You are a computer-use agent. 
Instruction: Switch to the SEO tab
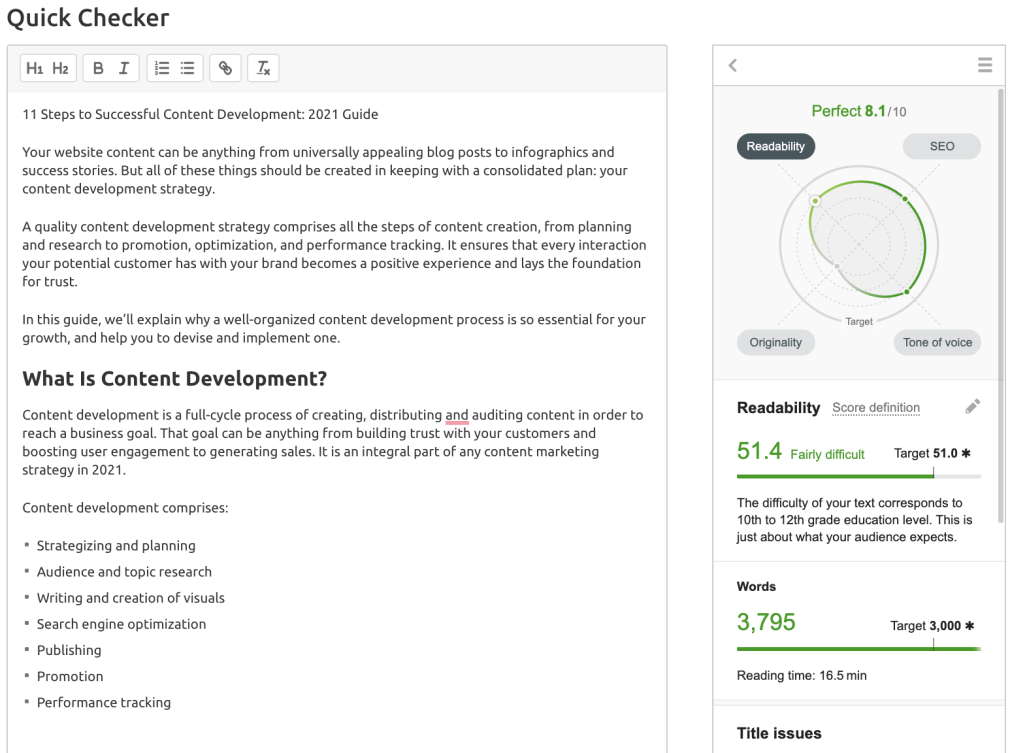click(x=940, y=146)
